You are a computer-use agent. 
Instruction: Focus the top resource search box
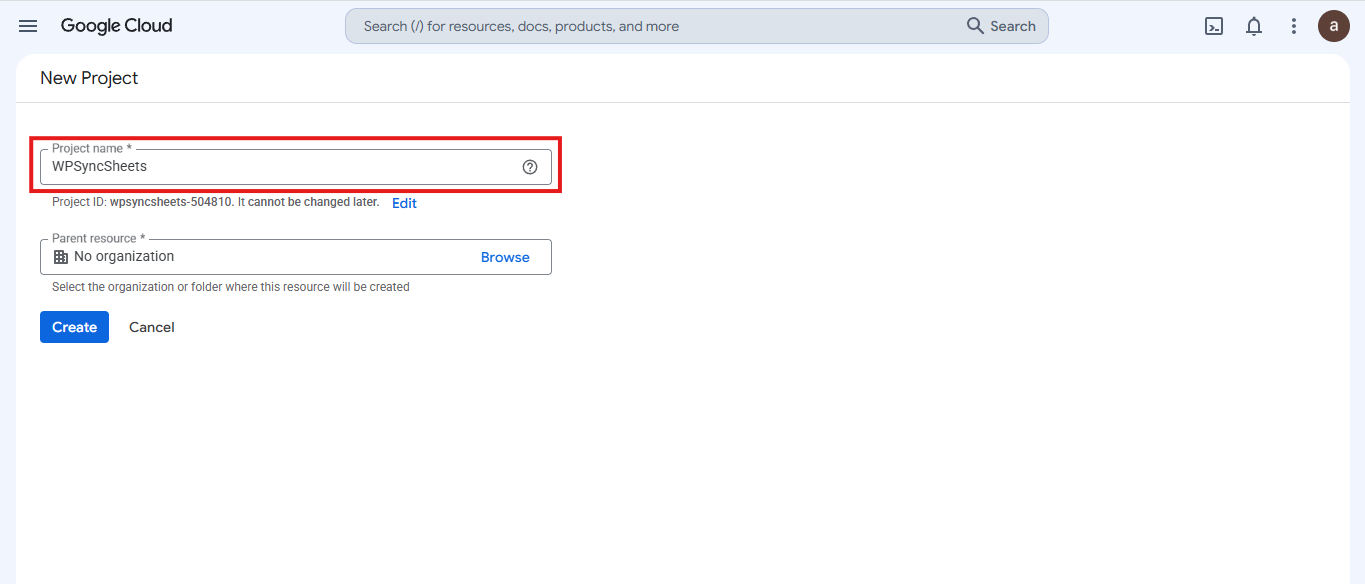click(696, 26)
